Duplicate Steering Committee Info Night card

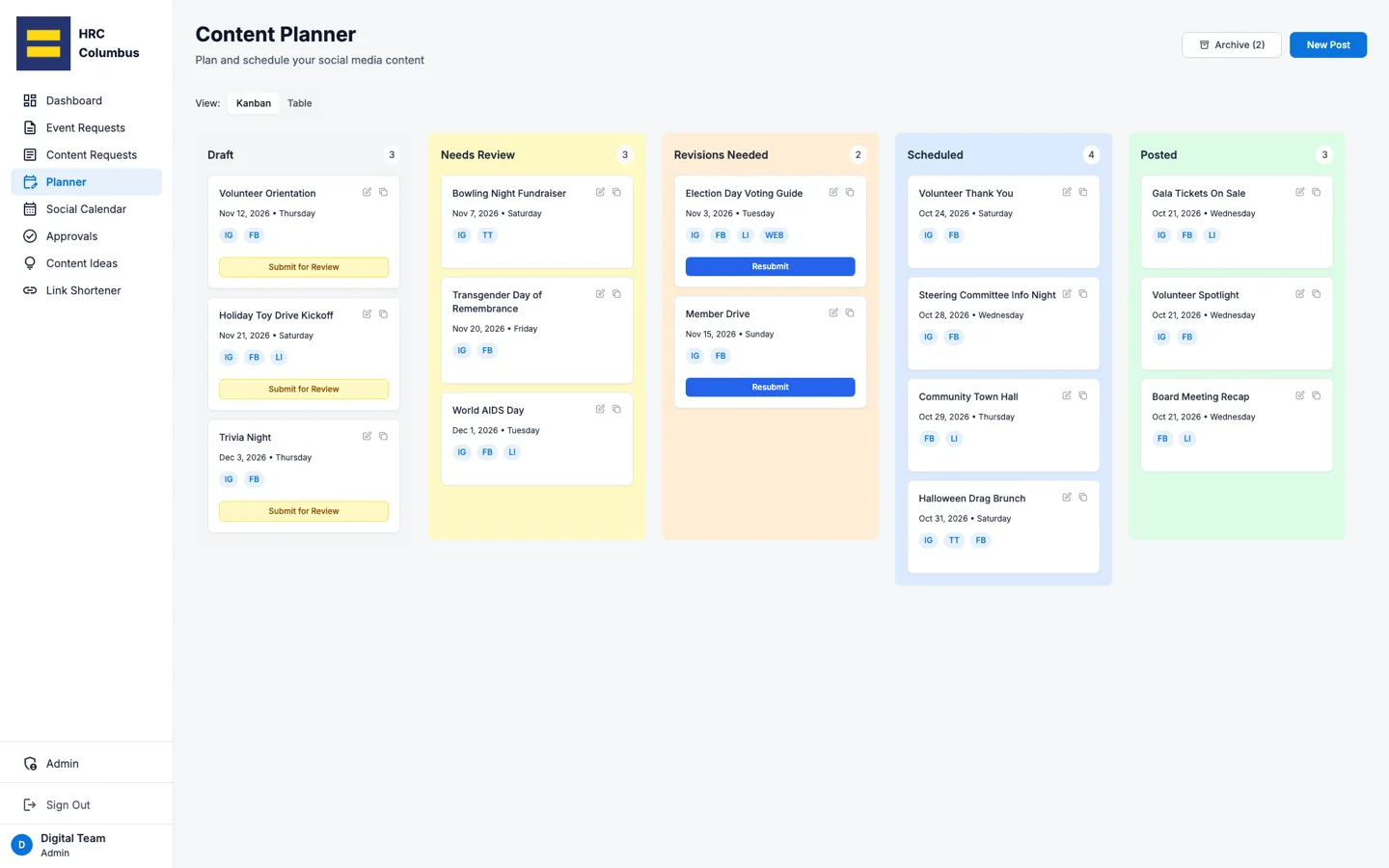click(1083, 294)
